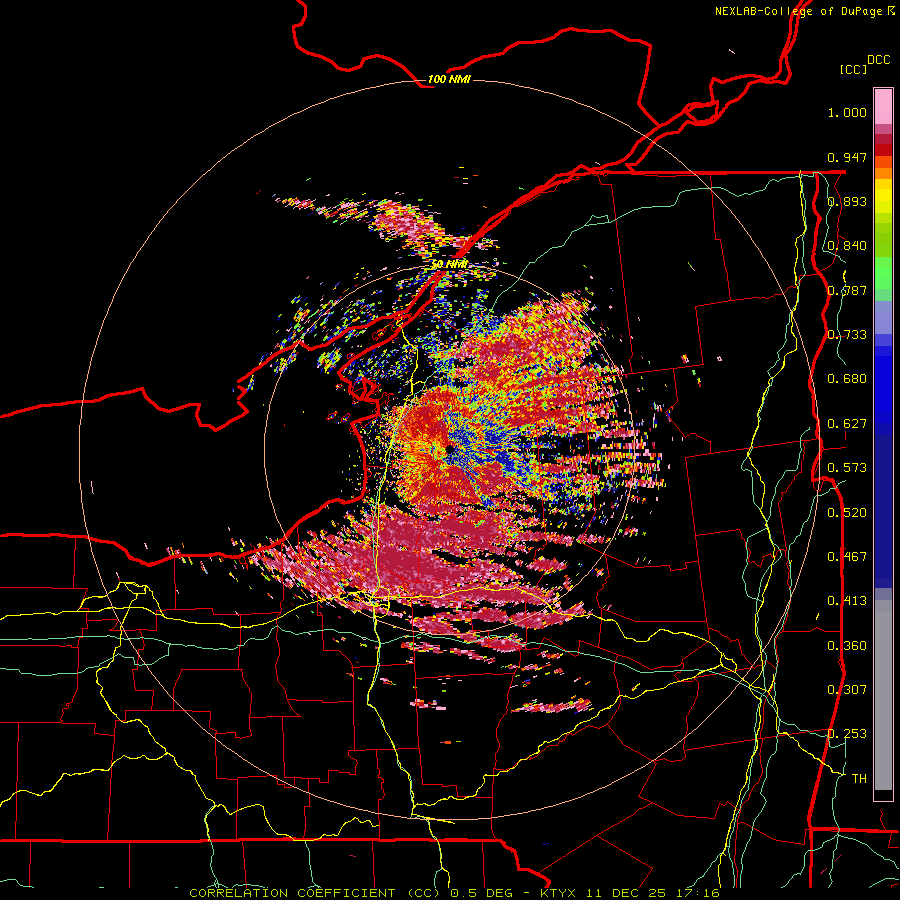Click the CORRELATION COEFFICIENT (CC) footer title

(x=315, y=893)
